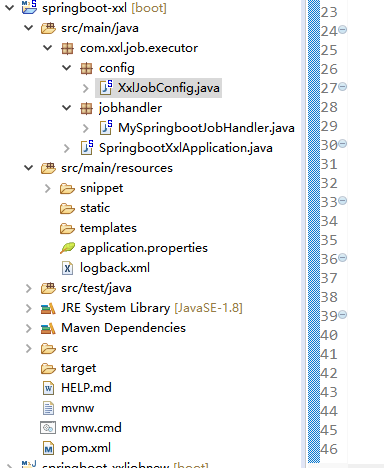Click the MySpringbootJobHandler.java file icon
The height and width of the screenshot is (468, 384).
tap(106, 128)
